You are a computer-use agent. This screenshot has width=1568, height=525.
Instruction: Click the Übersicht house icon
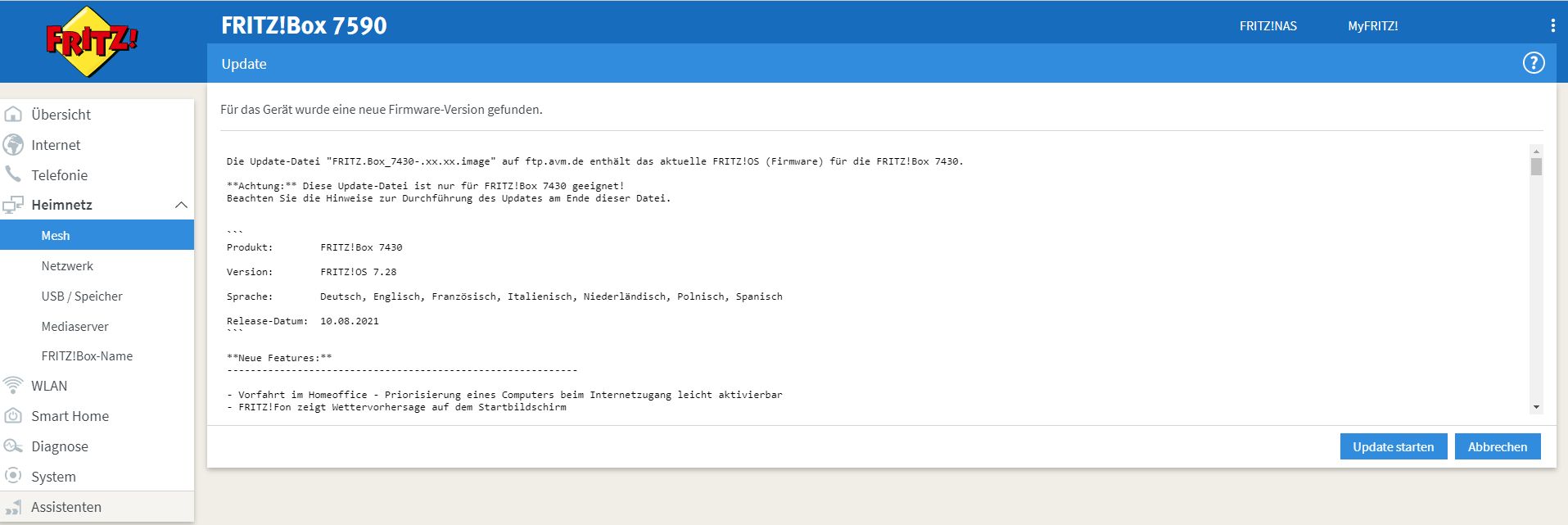point(13,115)
